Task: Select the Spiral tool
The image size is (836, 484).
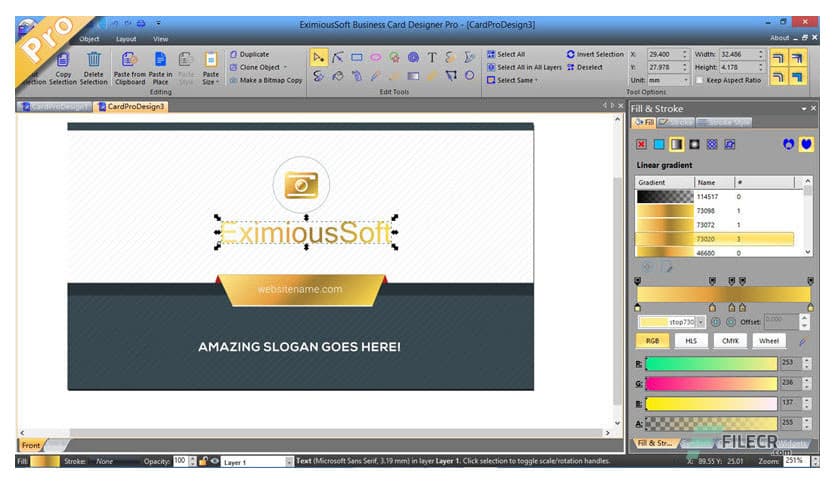Action: [413, 58]
